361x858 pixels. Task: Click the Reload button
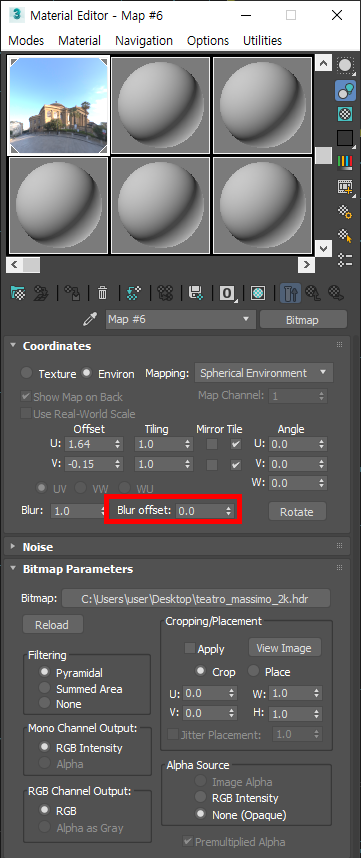[53, 624]
